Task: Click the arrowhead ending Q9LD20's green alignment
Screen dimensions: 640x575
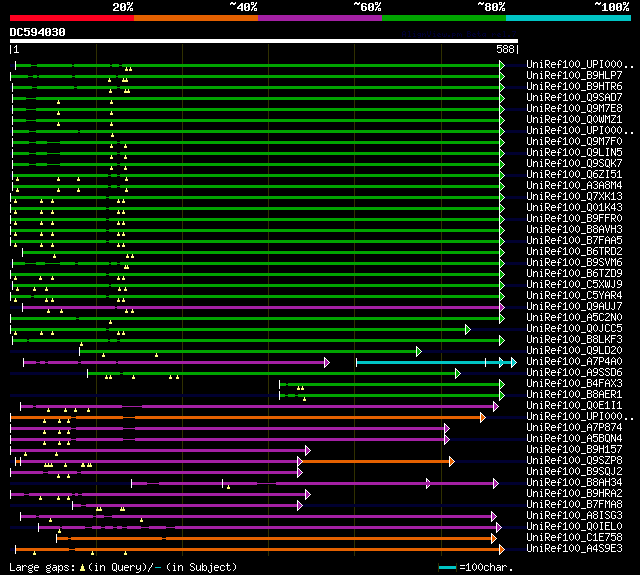Action: coord(419,351)
